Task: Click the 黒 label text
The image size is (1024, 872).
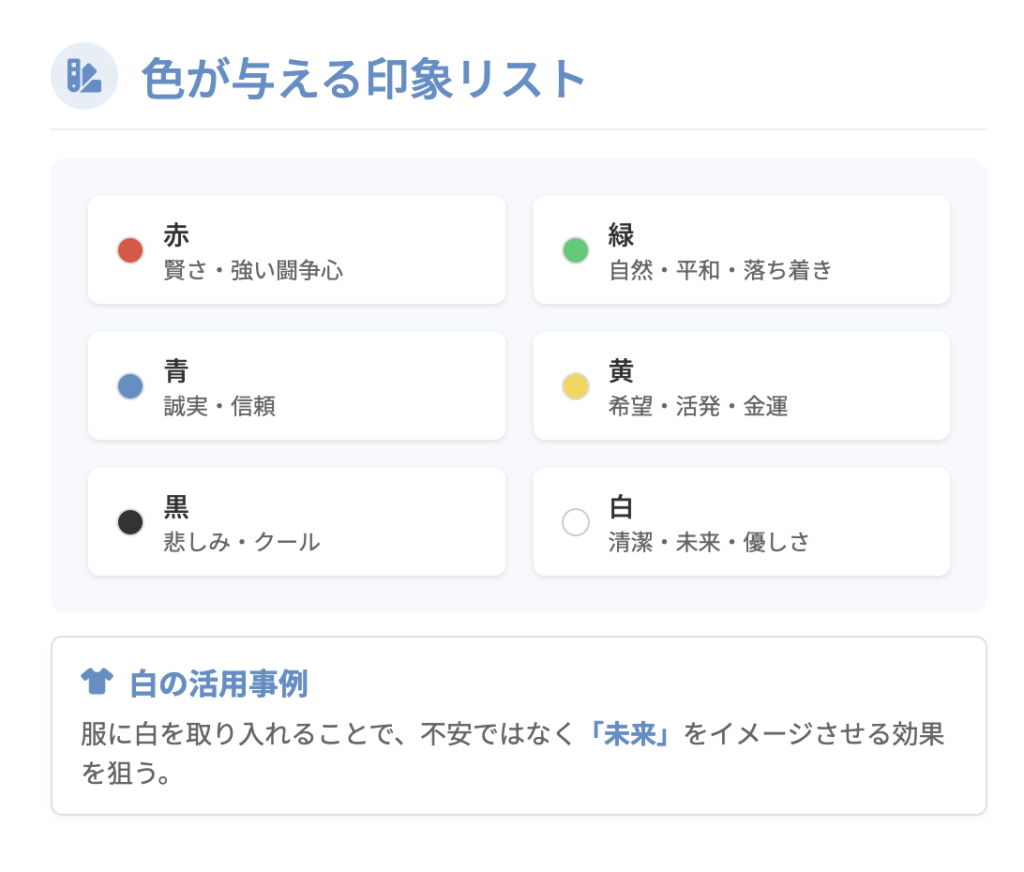Action: tap(176, 508)
